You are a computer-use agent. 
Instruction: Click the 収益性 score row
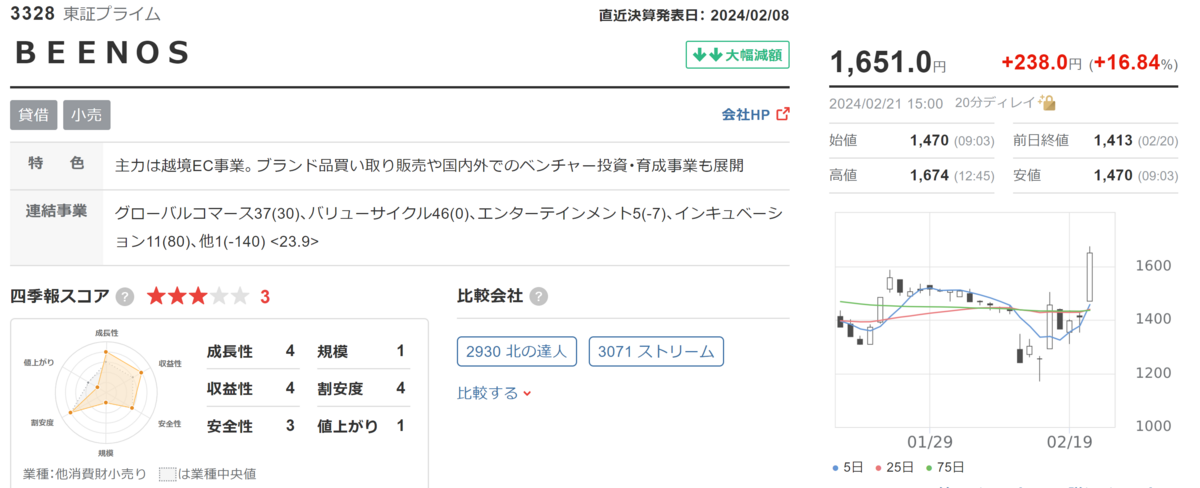[x=251, y=388]
